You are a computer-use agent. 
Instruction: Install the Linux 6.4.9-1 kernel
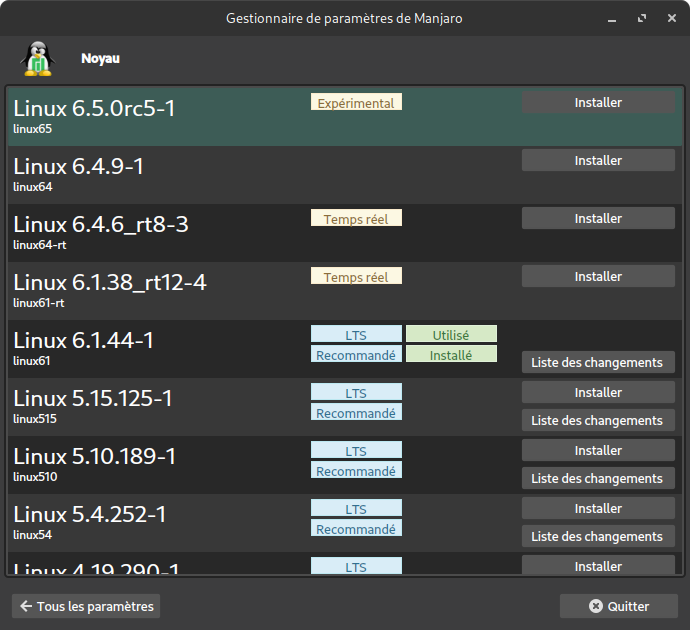pos(598,160)
